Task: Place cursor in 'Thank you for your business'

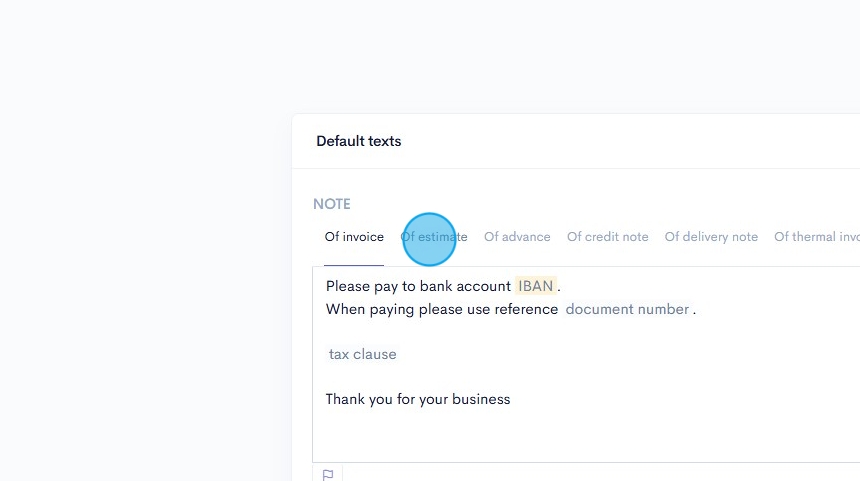Action: [417, 399]
